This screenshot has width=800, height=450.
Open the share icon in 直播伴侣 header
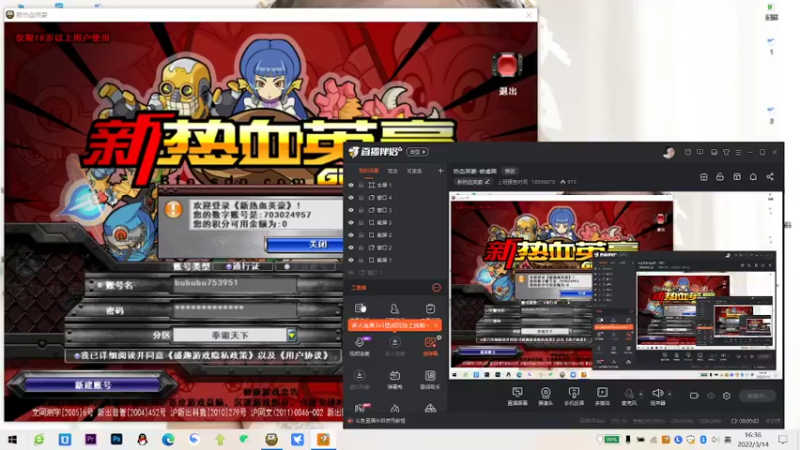pyautogui.click(x=770, y=177)
